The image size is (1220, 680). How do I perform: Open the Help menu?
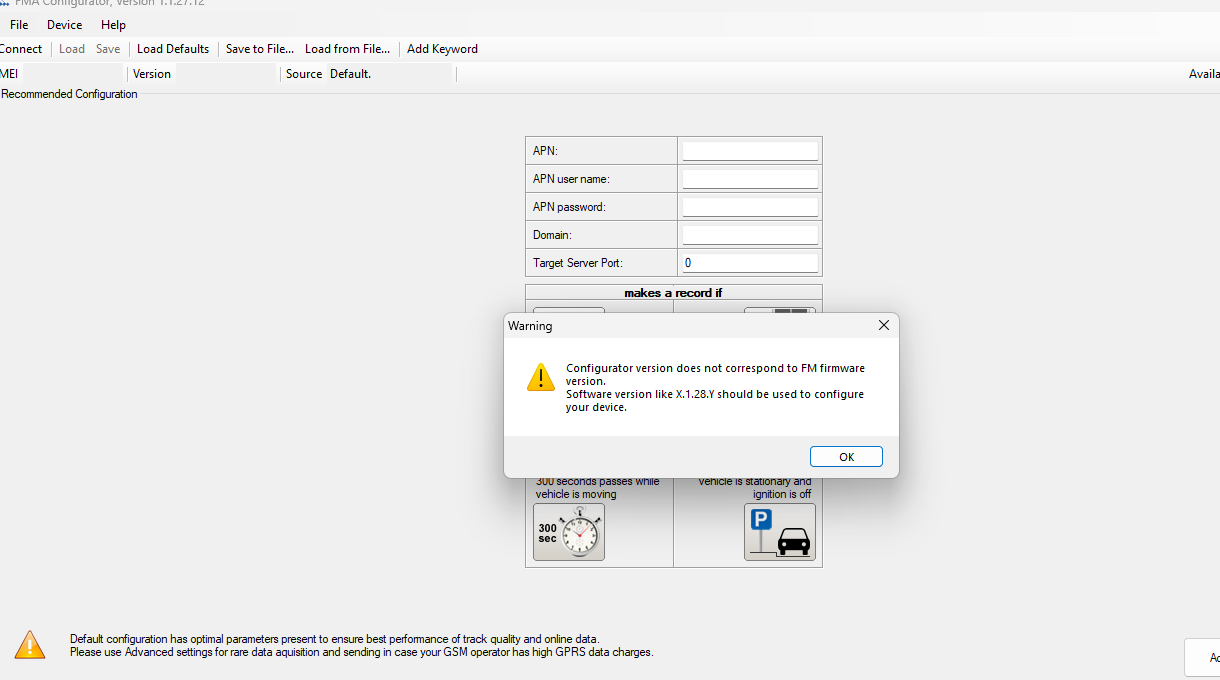(114, 25)
